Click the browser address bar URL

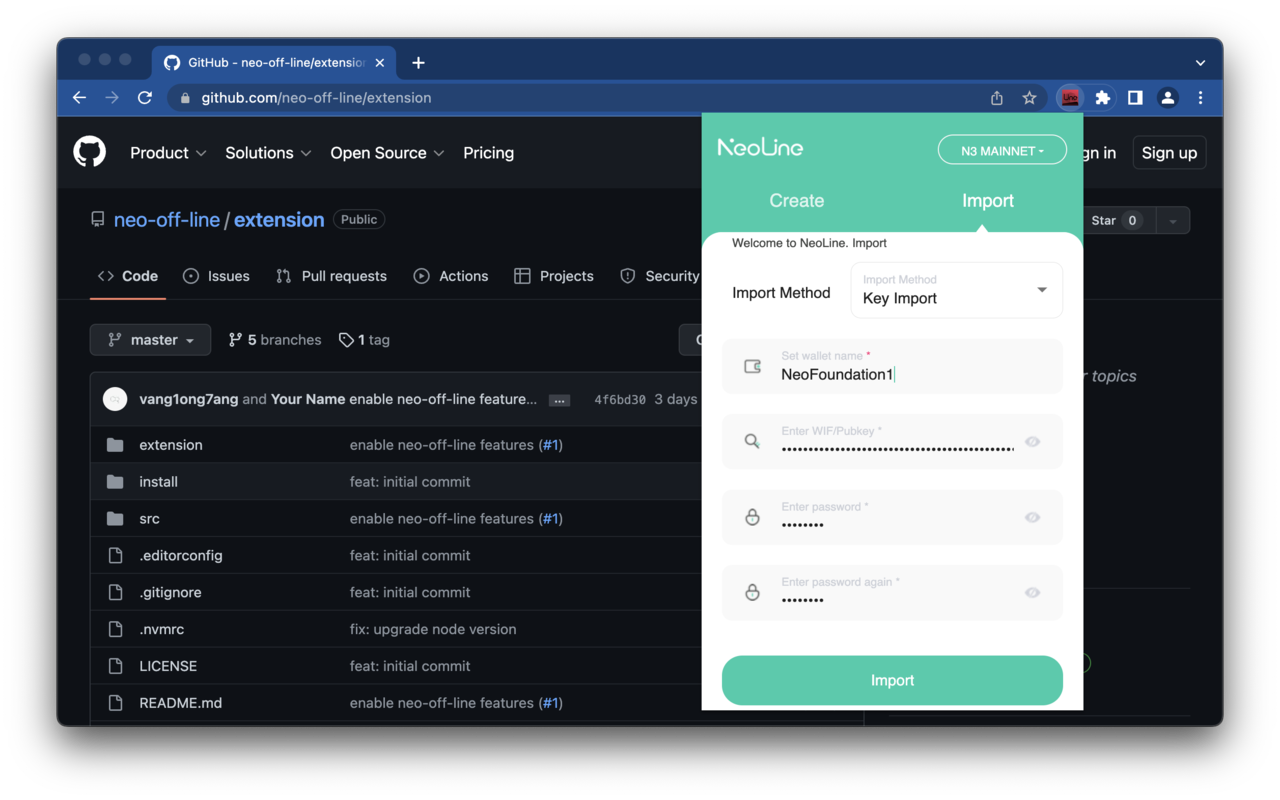coord(316,98)
